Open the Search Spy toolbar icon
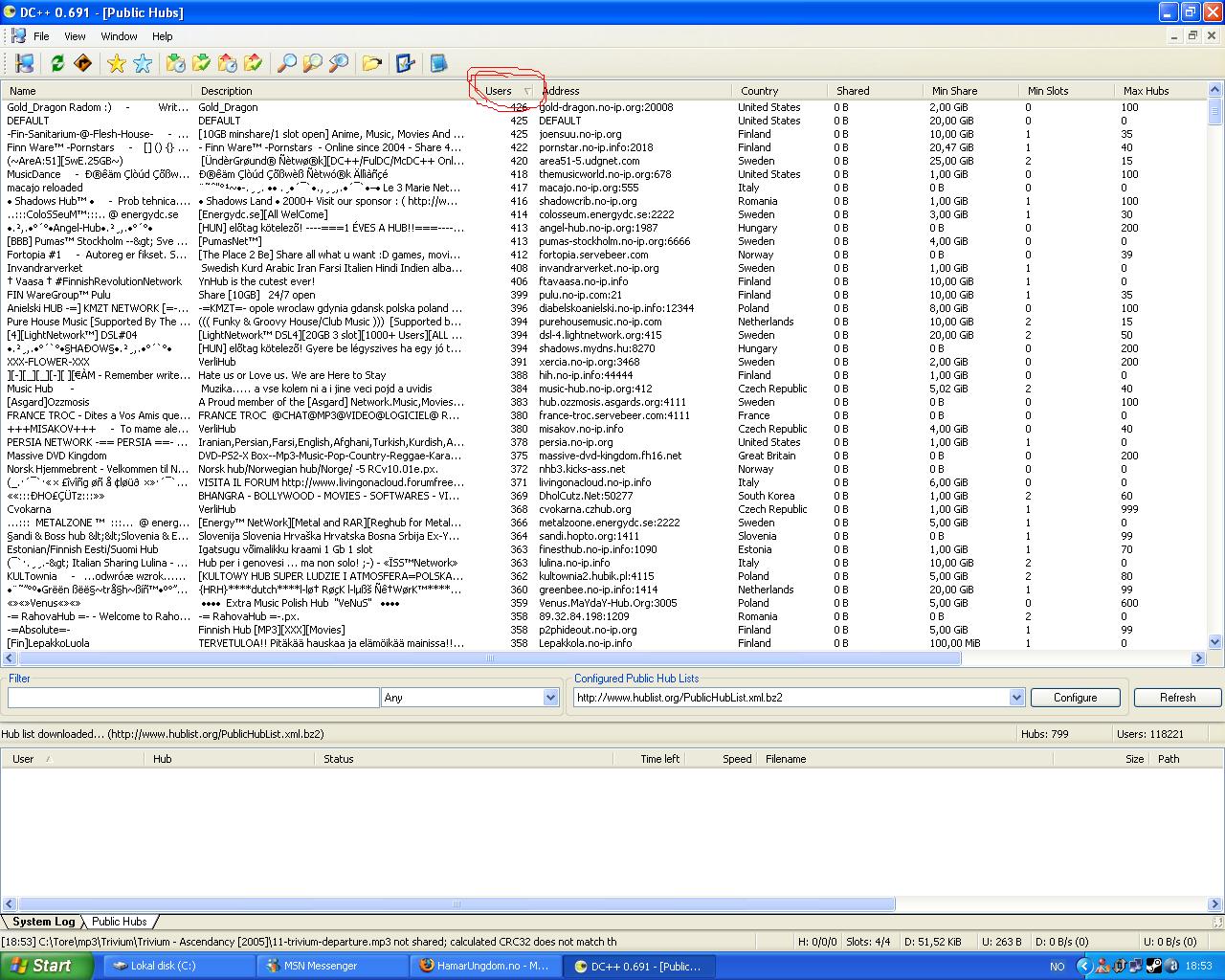Viewport: 1225px width, 980px height. (x=339, y=63)
